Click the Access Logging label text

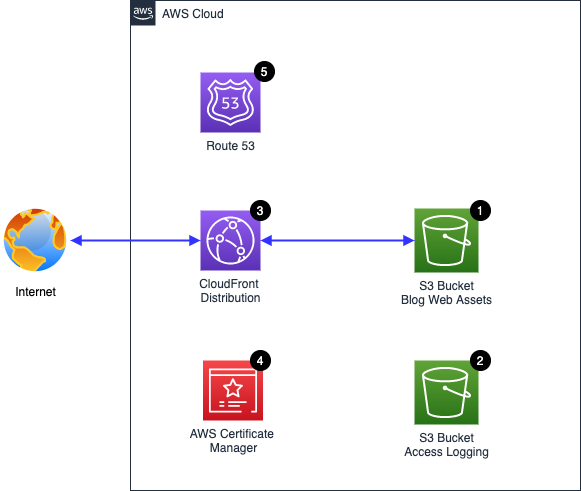pyautogui.click(x=446, y=452)
